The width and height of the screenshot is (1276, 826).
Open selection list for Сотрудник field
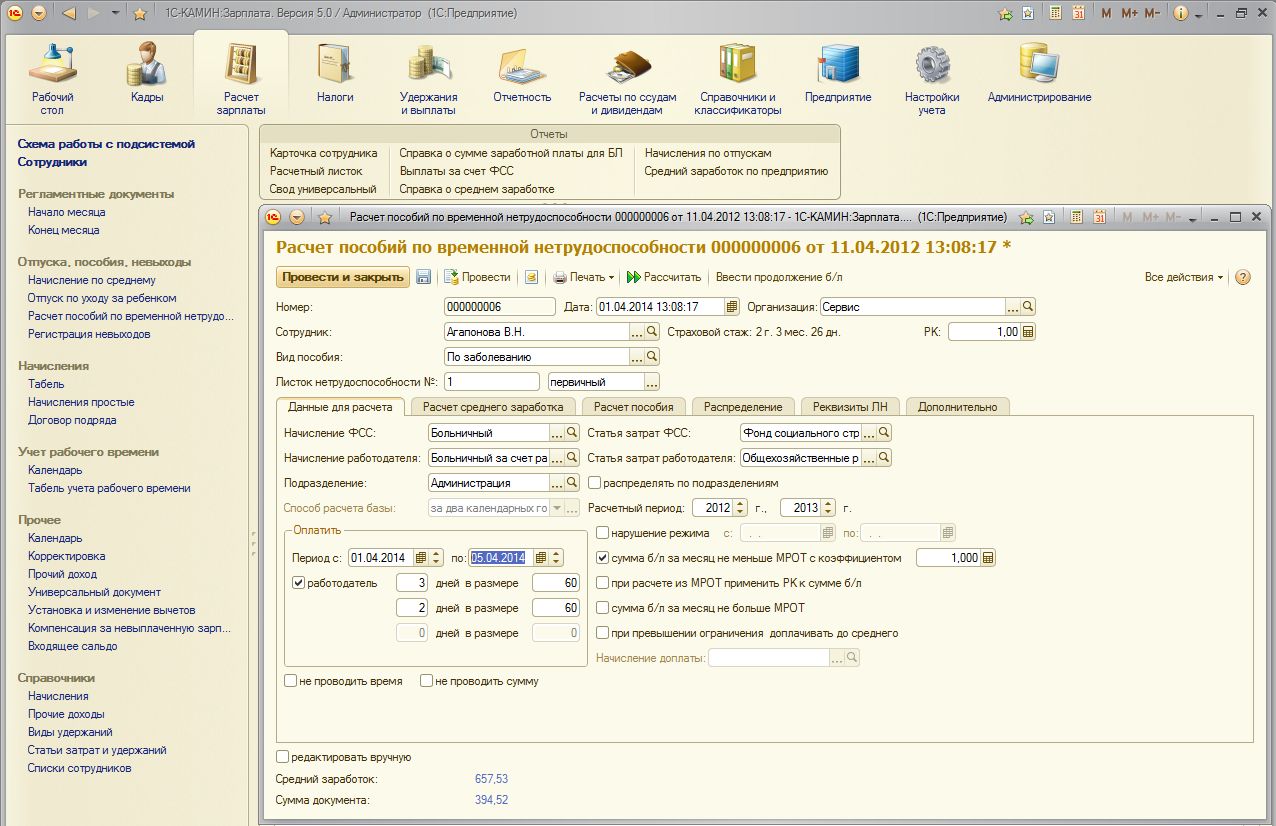(x=637, y=331)
